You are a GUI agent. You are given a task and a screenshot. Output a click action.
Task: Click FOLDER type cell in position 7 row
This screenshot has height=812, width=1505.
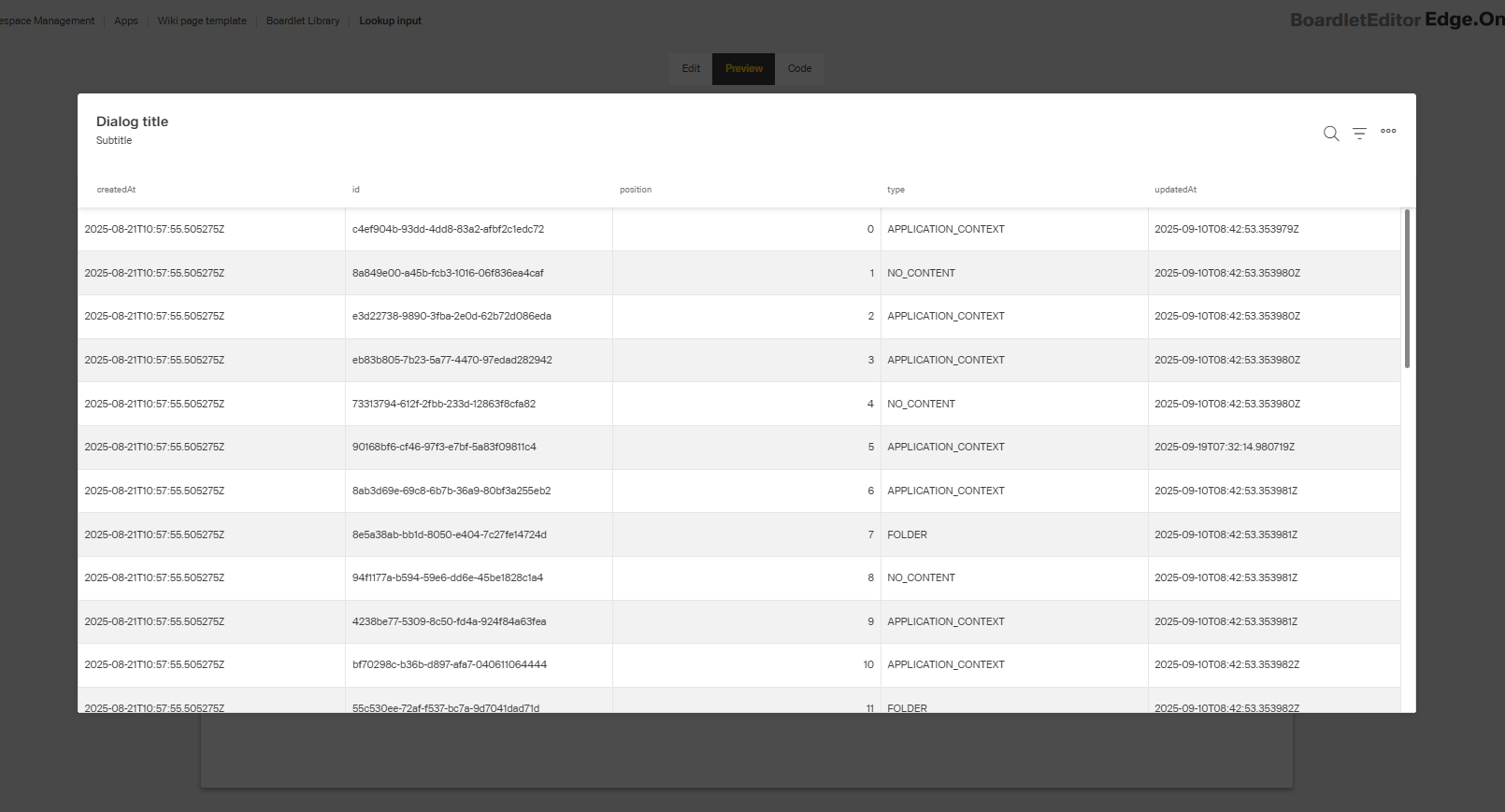1014,534
